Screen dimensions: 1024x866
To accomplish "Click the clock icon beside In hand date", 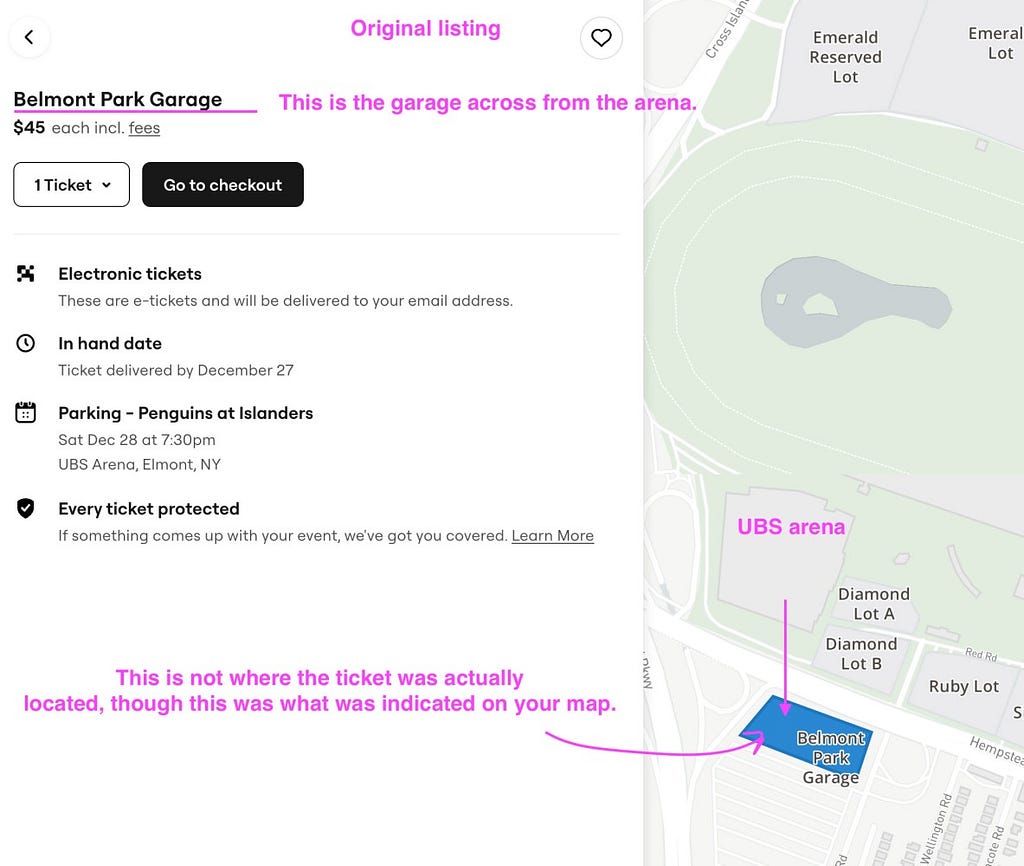I will (x=25, y=343).
